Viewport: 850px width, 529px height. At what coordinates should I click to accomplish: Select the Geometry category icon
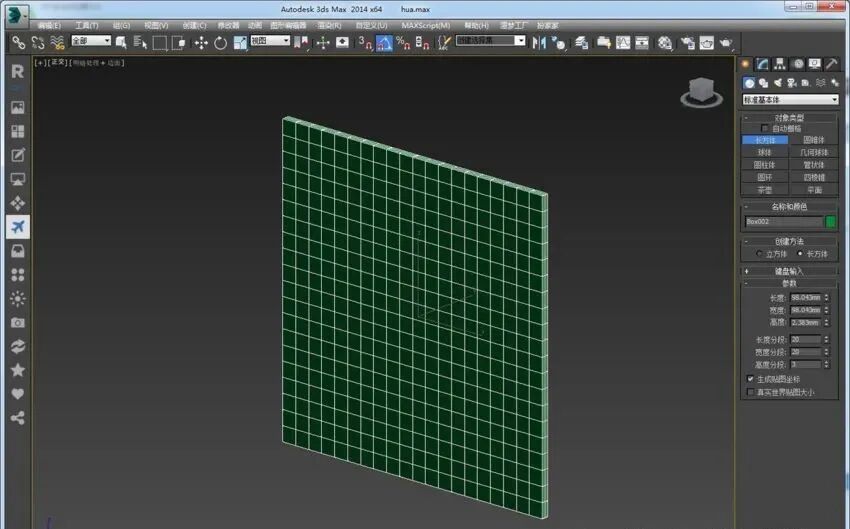pyautogui.click(x=749, y=83)
